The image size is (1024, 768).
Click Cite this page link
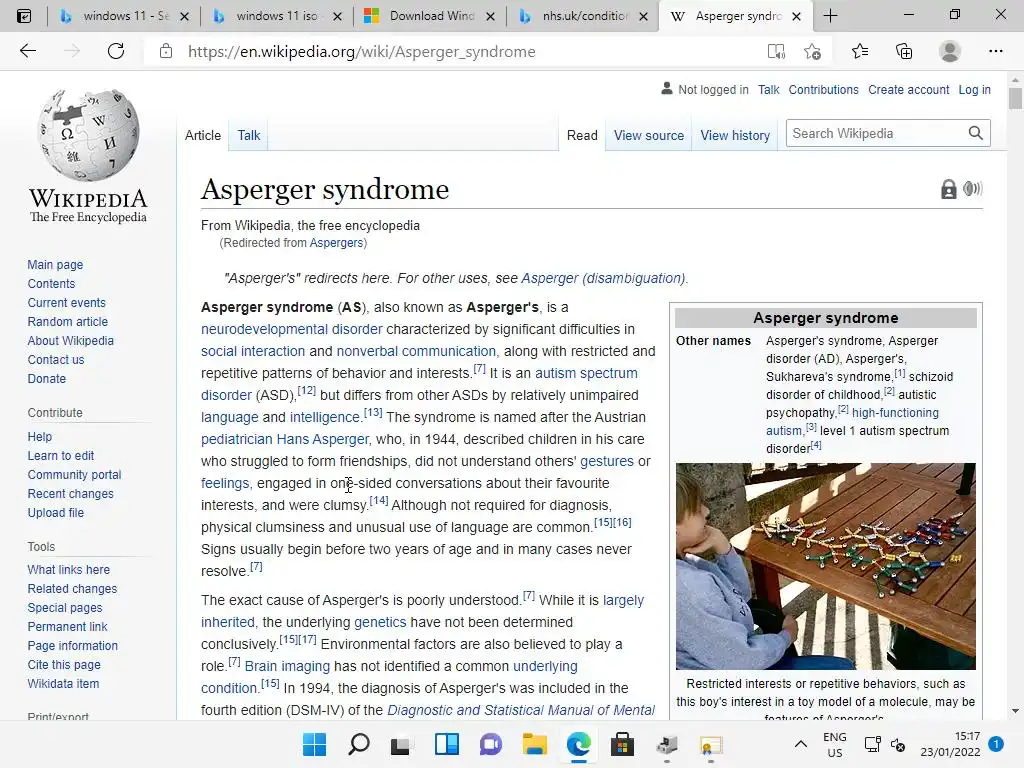[x=64, y=664]
